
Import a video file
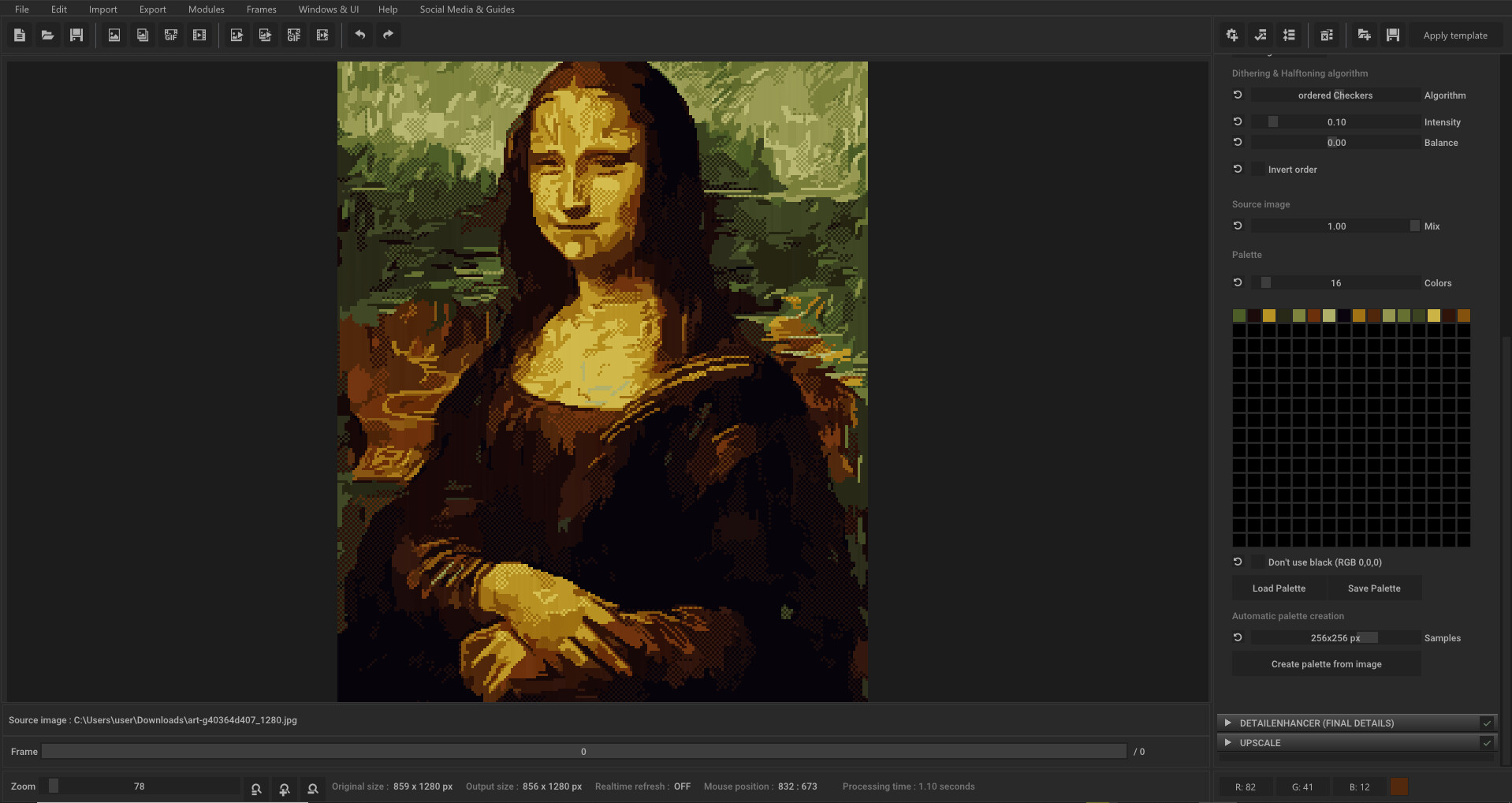pos(199,35)
